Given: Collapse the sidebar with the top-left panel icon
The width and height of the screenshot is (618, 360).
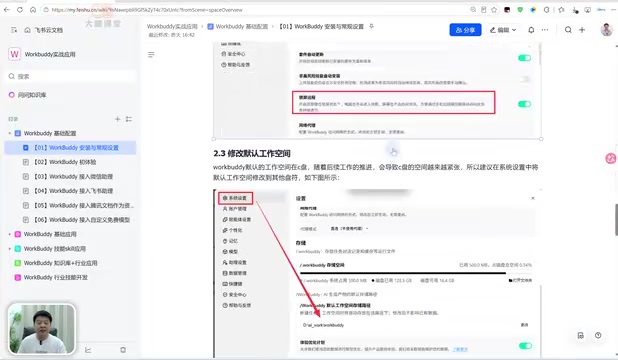Looking at the screenshot, I should (x=14, y=30).
